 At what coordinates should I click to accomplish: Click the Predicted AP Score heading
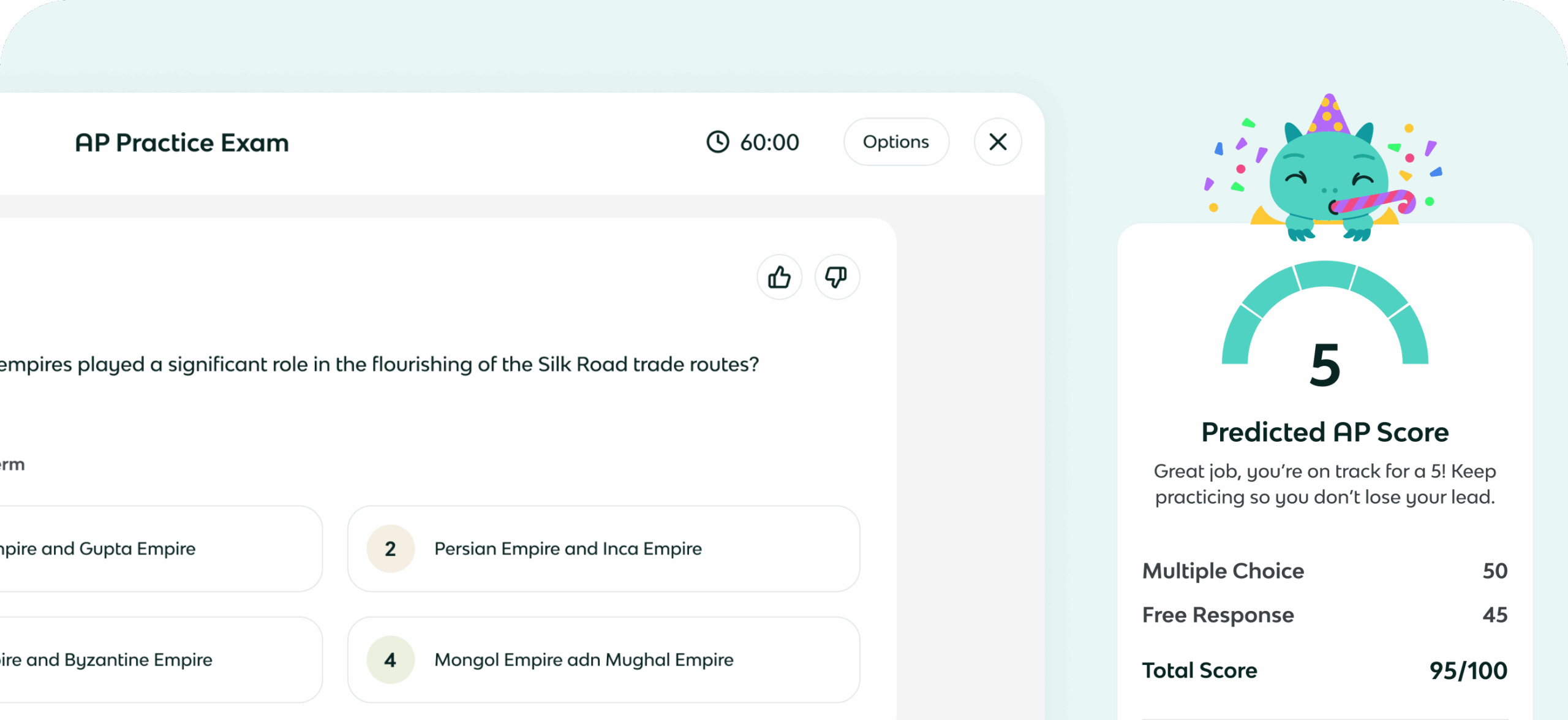(x=1324, y=432)
